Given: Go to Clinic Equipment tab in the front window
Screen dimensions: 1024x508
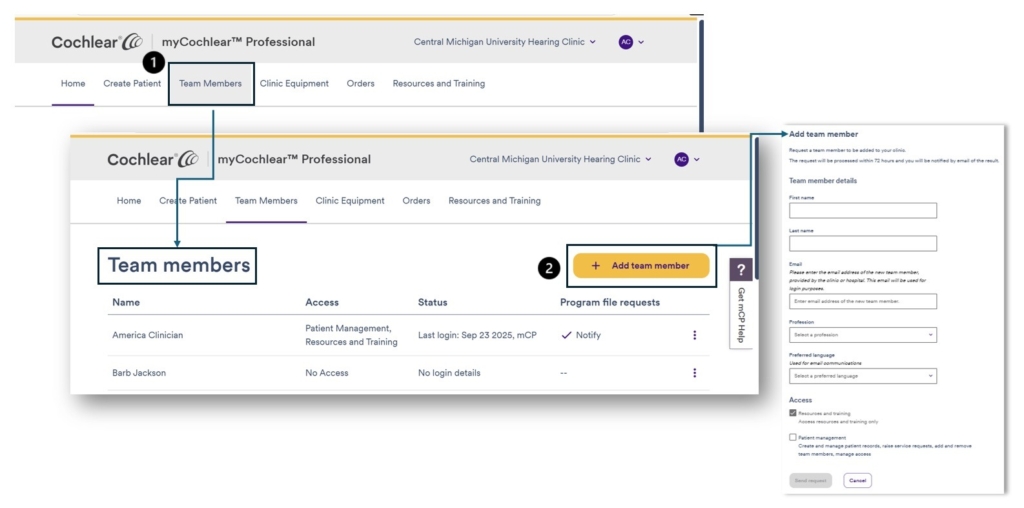Looking at the screenshot, I should click(x=350, y=201).
